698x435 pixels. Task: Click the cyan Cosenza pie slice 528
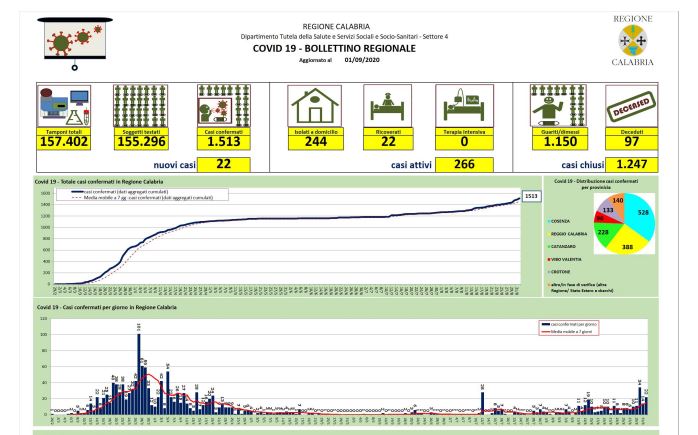(641, 216)
